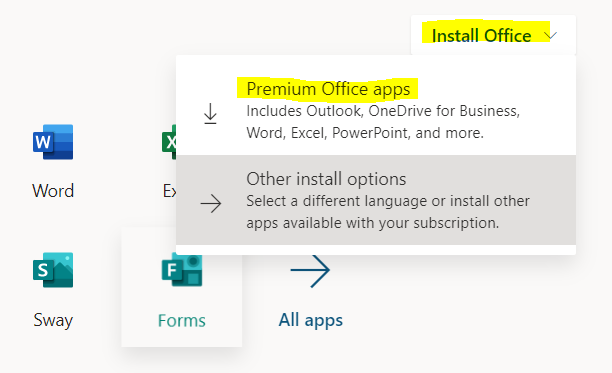Viewport: 612px width, 373px height.
Task: Launch the Forms app icon
Action: [x=182, y=270]
